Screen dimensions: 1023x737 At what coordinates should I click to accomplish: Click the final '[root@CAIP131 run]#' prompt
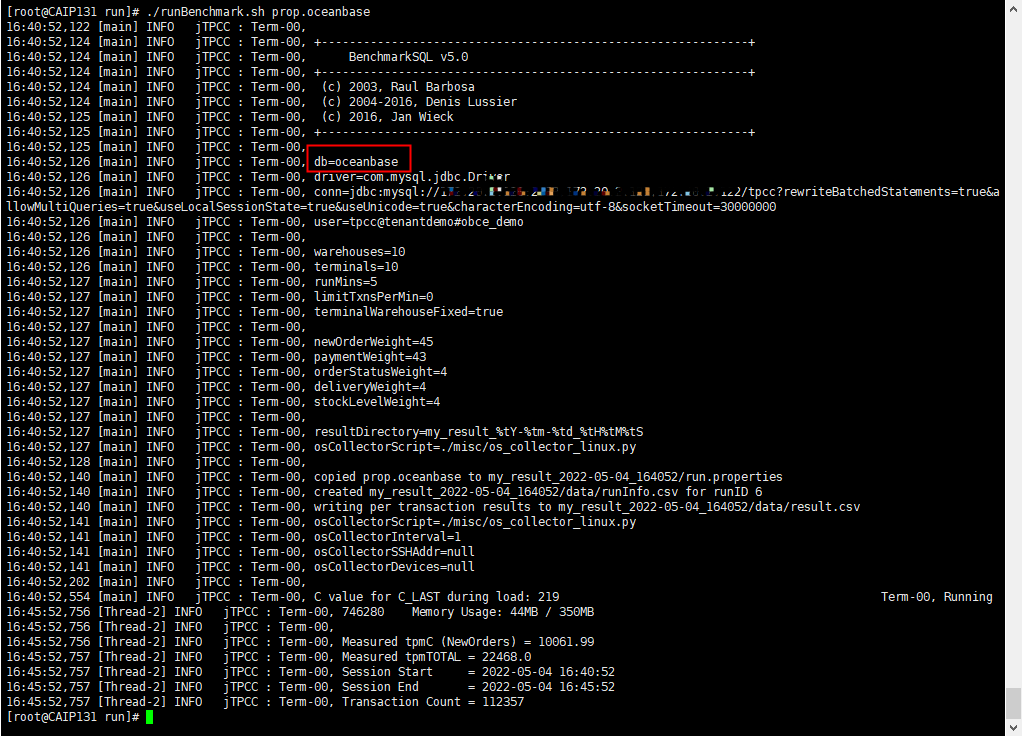pos(73,717)
